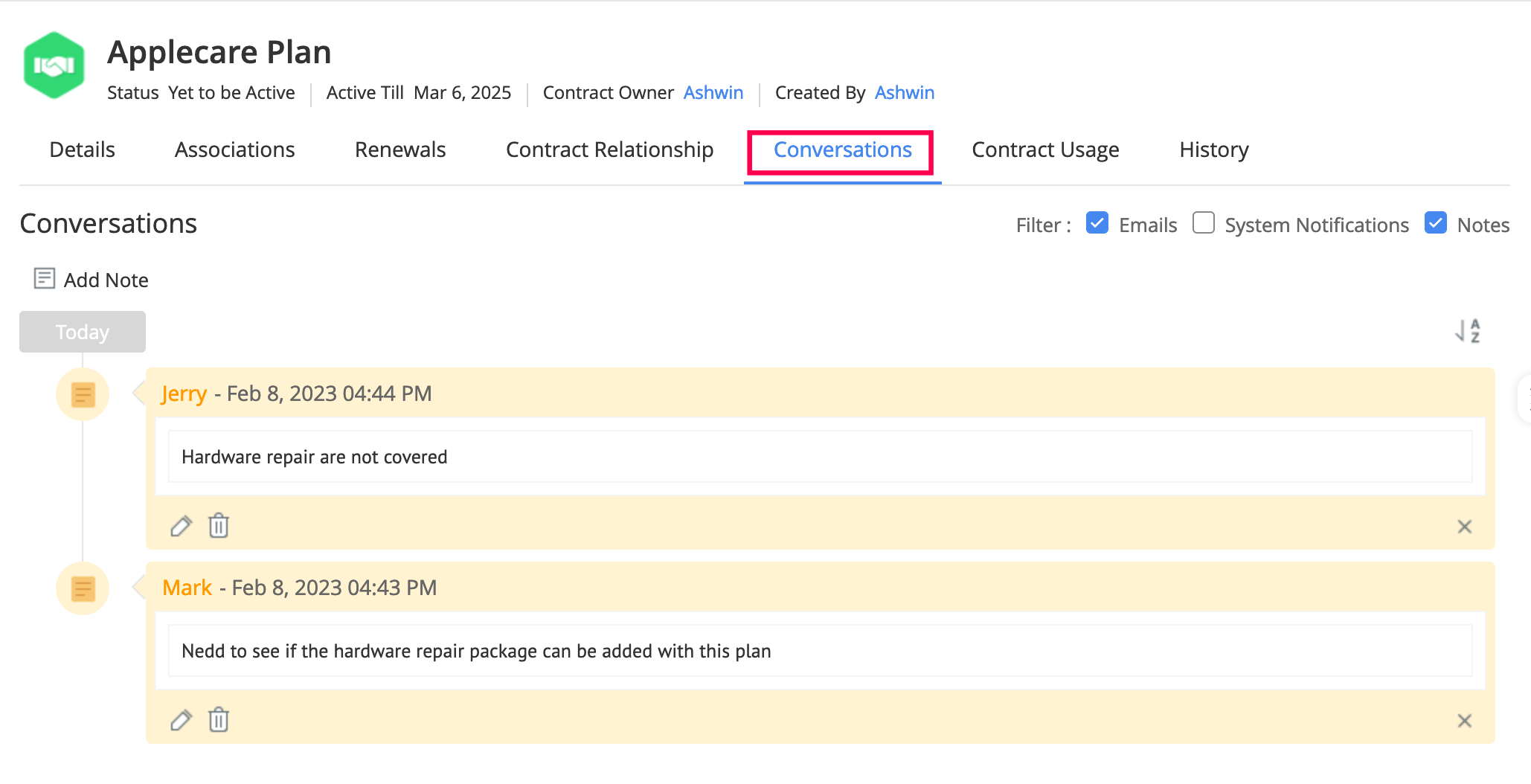The image size is (1531, 784).
Task: Delete Mark's note with the trash icon
Action: 219,720
